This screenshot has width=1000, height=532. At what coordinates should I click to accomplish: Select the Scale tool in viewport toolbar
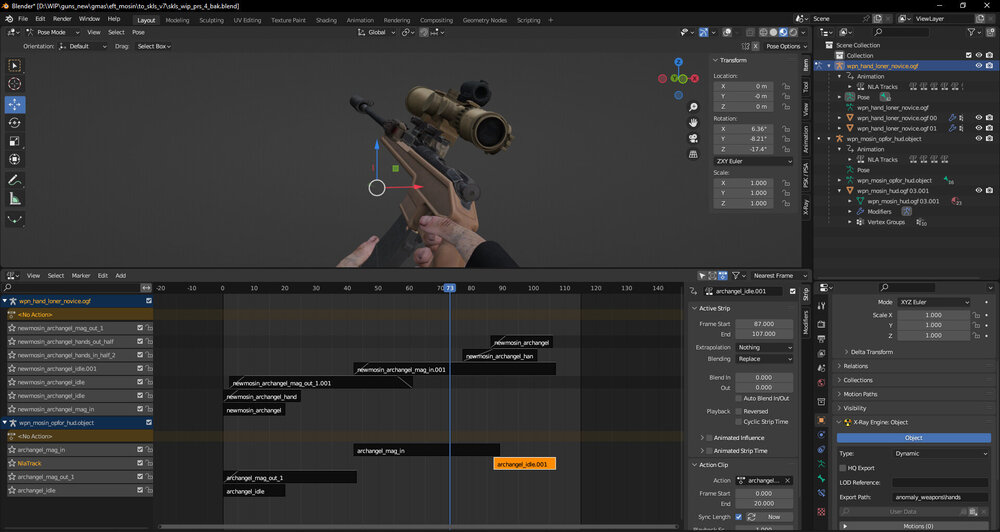[15, 141]
